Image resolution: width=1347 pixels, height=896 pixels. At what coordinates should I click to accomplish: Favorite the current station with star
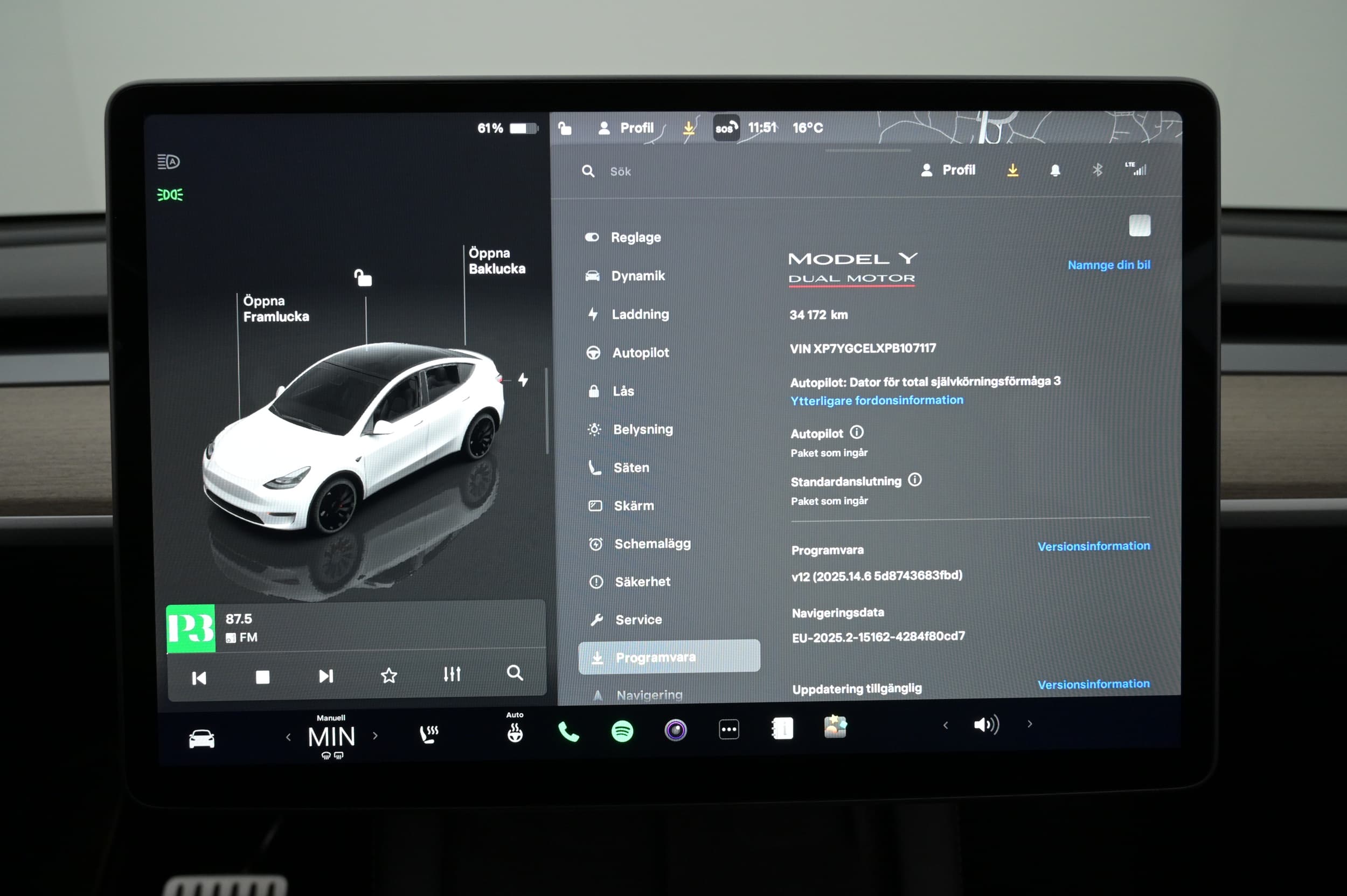(388, 676)
